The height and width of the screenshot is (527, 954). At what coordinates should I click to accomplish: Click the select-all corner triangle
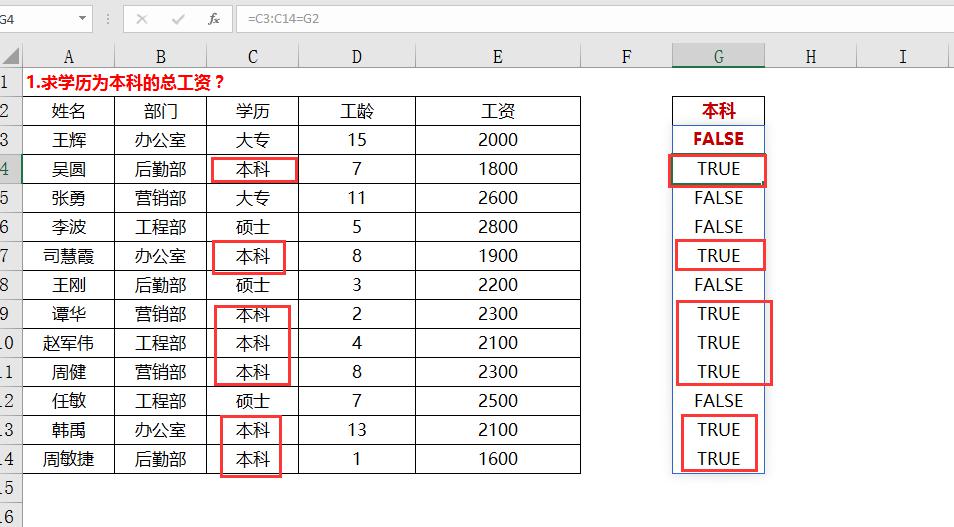click(x=11, y=57)
